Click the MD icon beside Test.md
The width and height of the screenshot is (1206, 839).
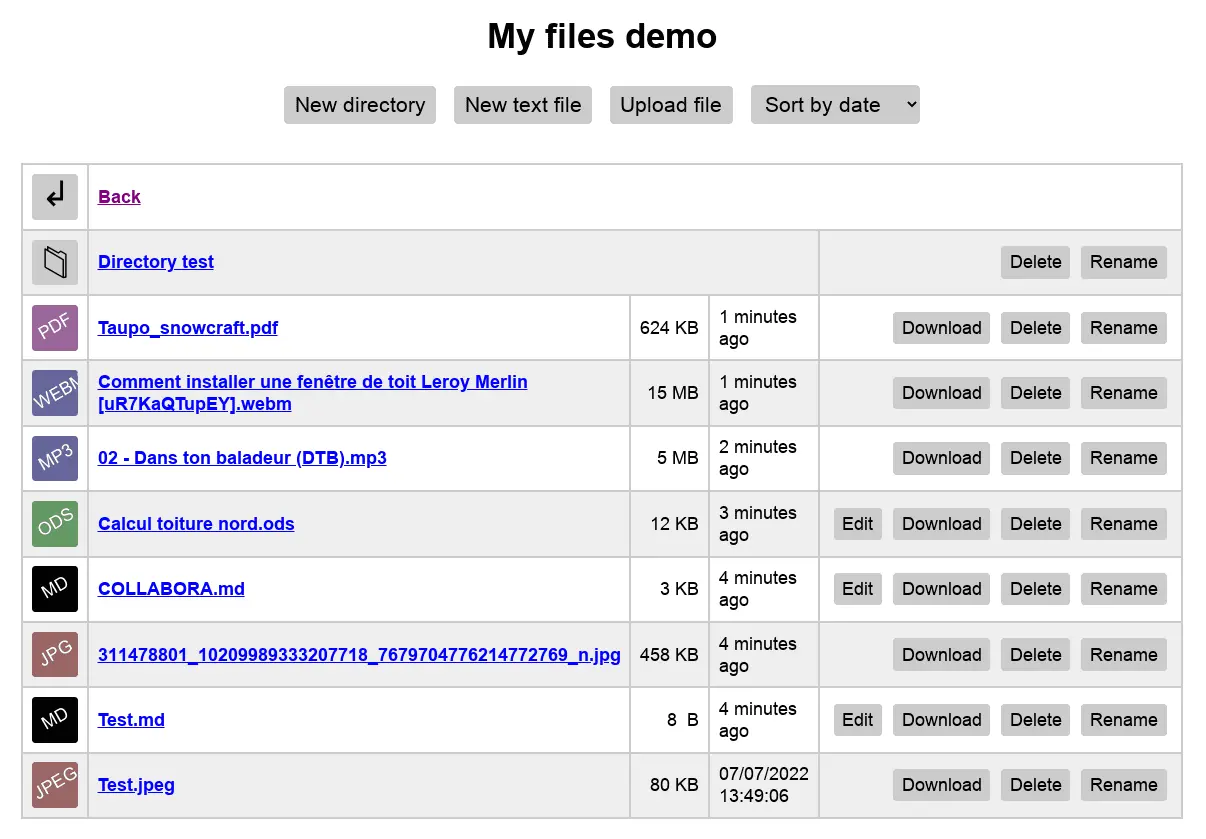point(55,720)
